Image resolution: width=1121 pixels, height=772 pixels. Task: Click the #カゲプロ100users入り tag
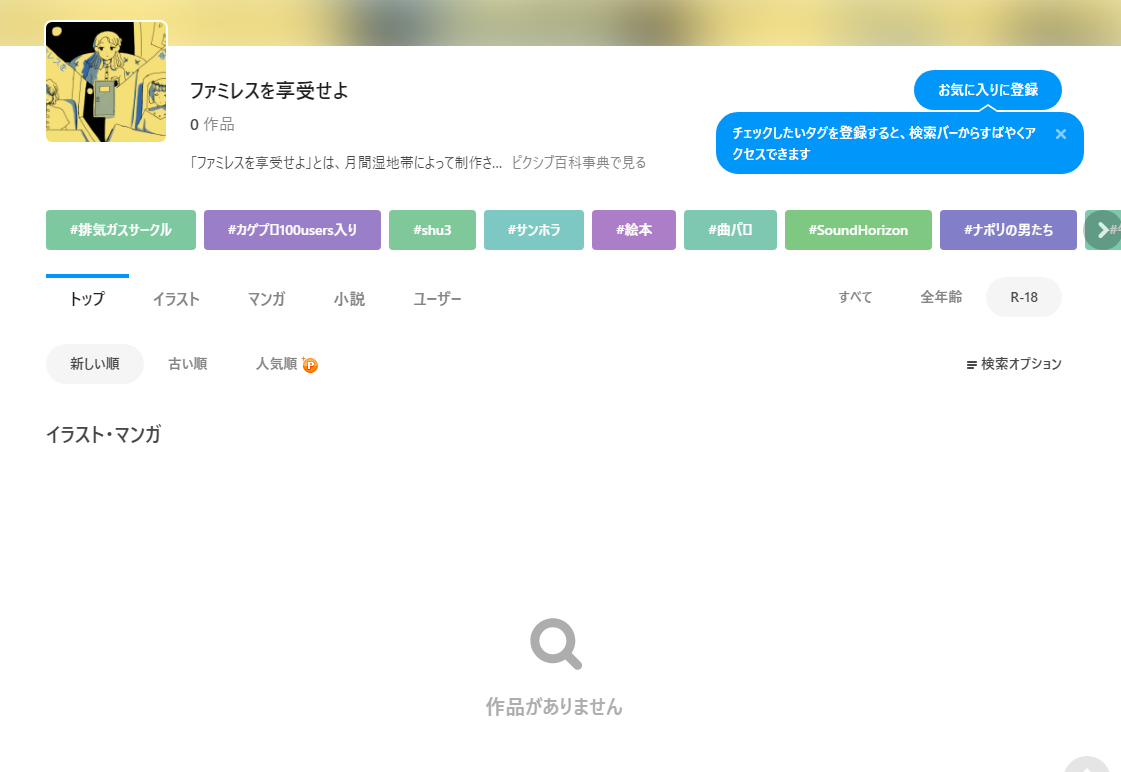292,230
